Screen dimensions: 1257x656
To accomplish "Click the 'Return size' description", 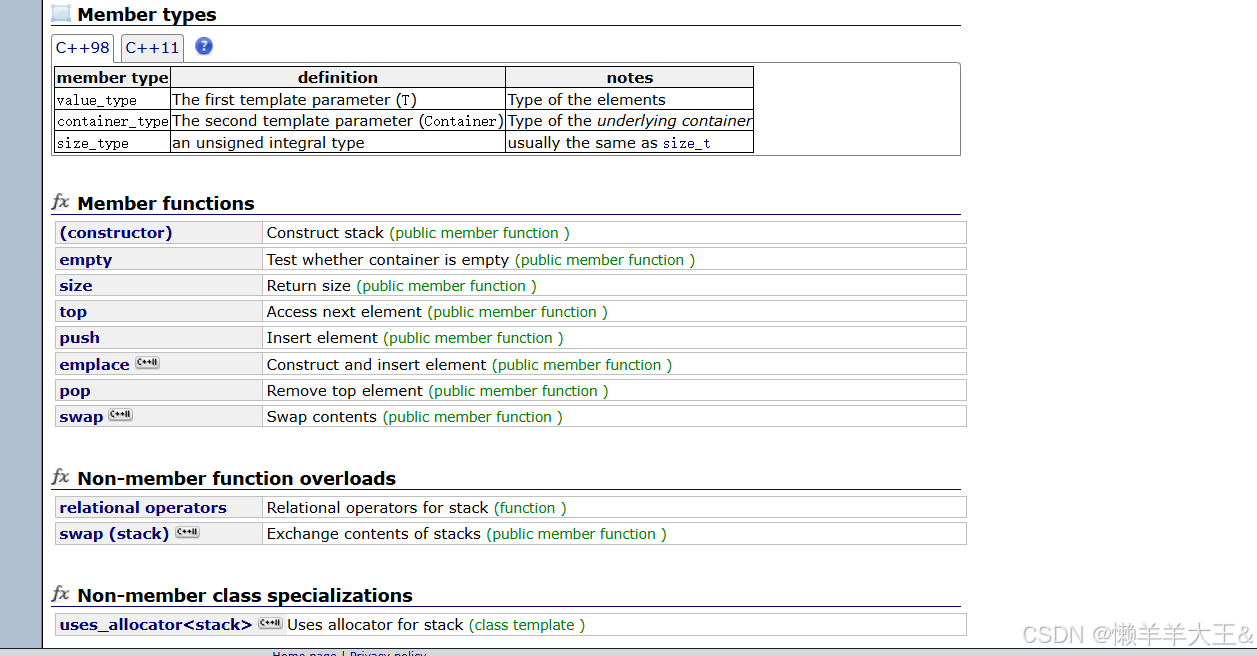I will 309,286.
